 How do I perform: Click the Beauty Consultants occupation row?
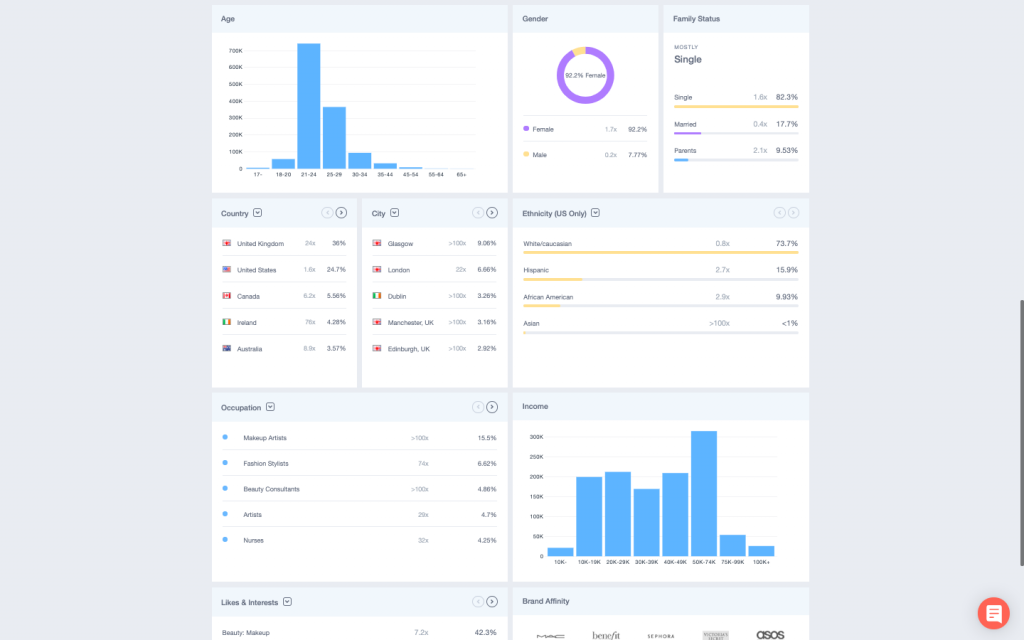pos(359,488)
